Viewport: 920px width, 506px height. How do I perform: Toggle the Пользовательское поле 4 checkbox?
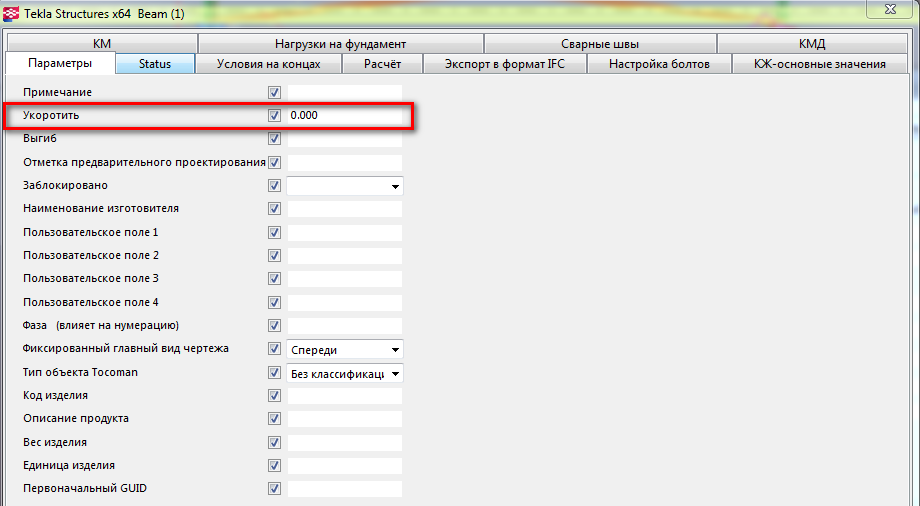(x=274, y=302)
